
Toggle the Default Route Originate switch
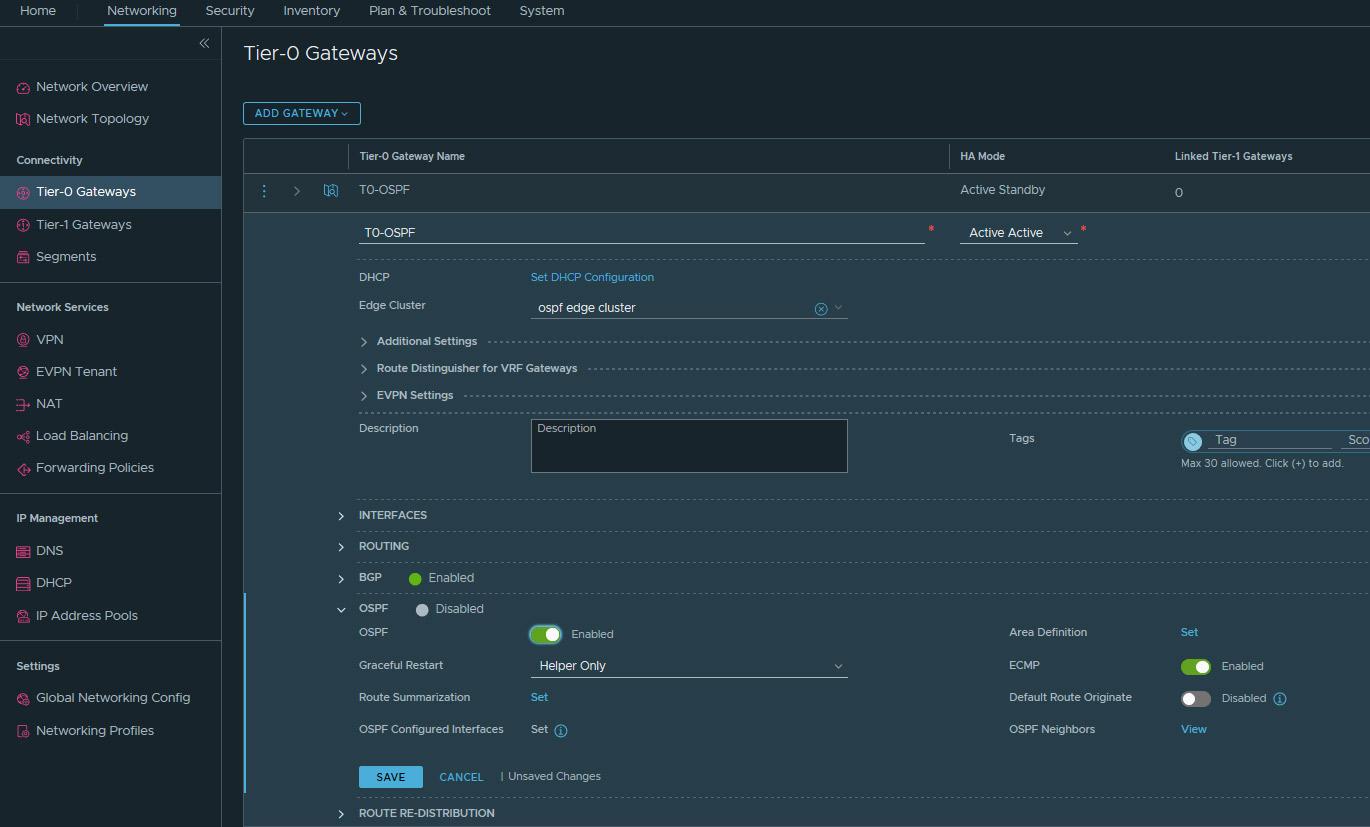pyautogui.click(x=1196, y=699)
